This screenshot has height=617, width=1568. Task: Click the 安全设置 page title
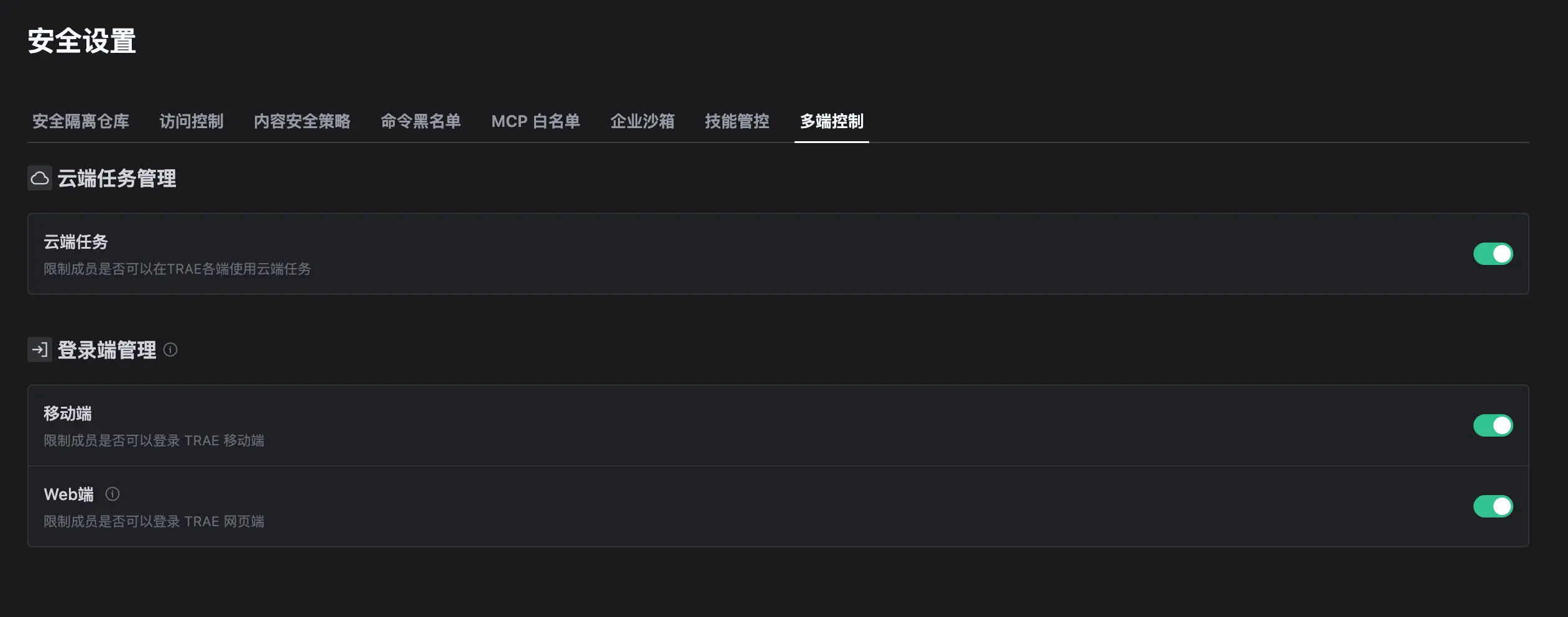click(x=82, y=41)
